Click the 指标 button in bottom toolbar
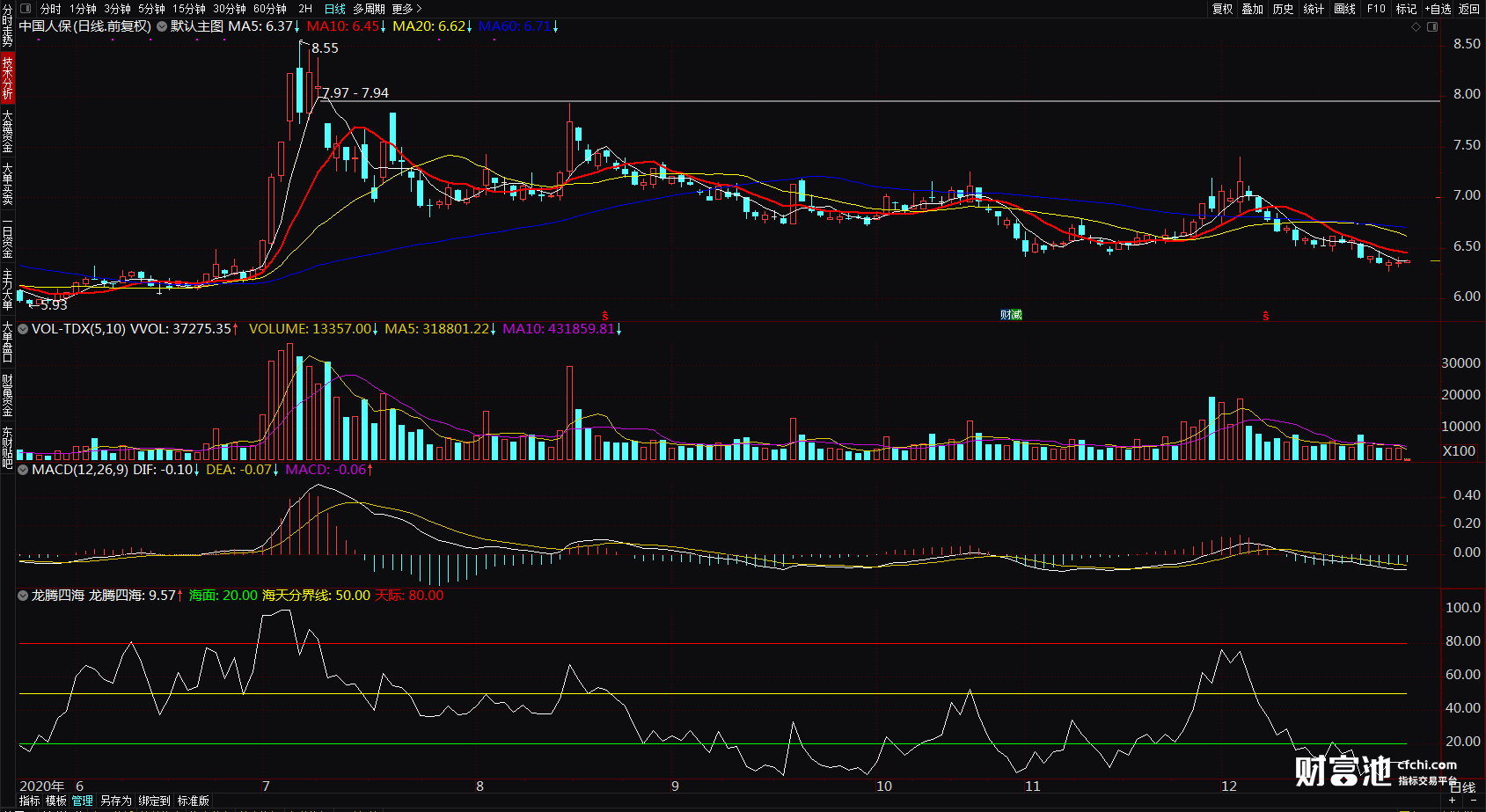This screenshot has height=812, width=1486. pyautogui.click(x=30, y=801)
